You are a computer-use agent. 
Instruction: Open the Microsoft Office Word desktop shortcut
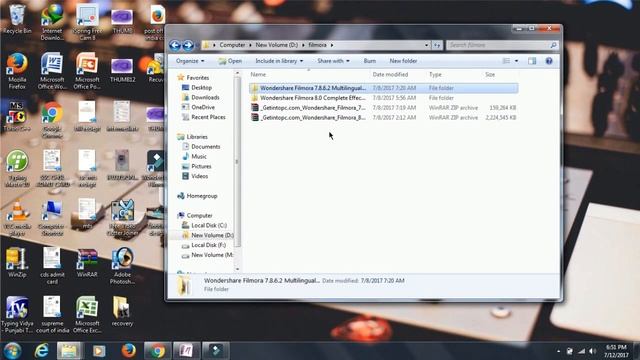(x=52, y=71)
